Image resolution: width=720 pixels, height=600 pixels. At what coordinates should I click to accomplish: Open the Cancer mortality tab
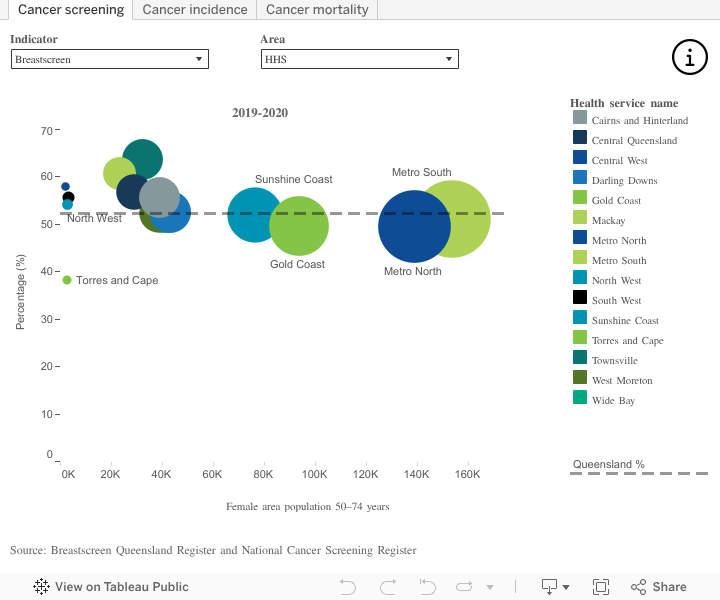[x=317, y=10]
